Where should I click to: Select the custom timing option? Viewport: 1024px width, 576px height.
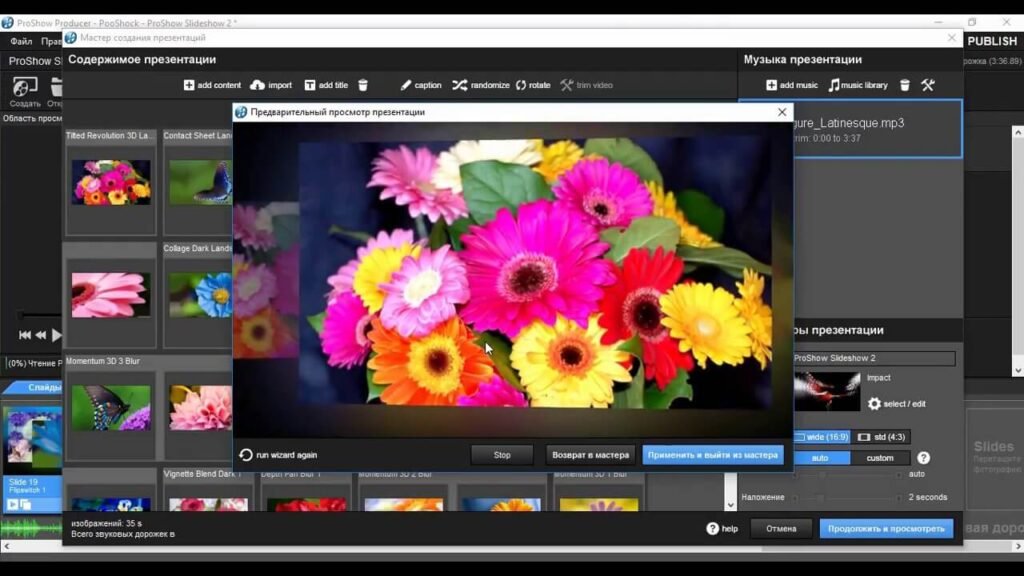coord(880,458)
